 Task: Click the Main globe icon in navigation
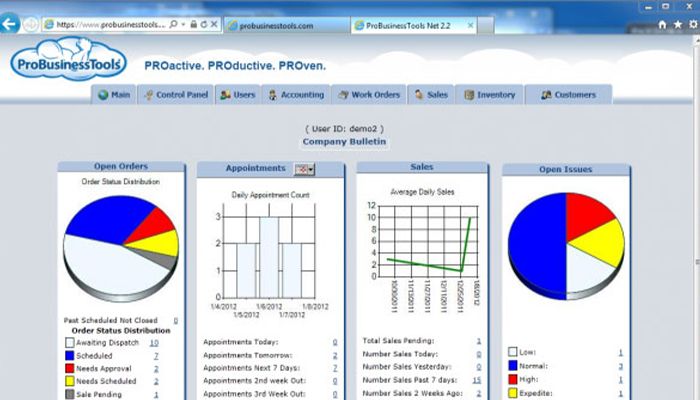pyautogui.click(x=103, y=95)
